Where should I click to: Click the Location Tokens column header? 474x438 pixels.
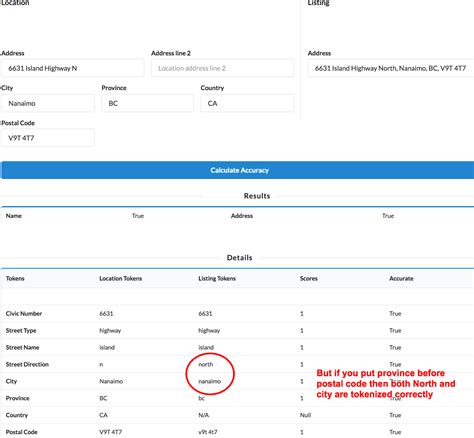pyautogui.click(x=121, y=278)
